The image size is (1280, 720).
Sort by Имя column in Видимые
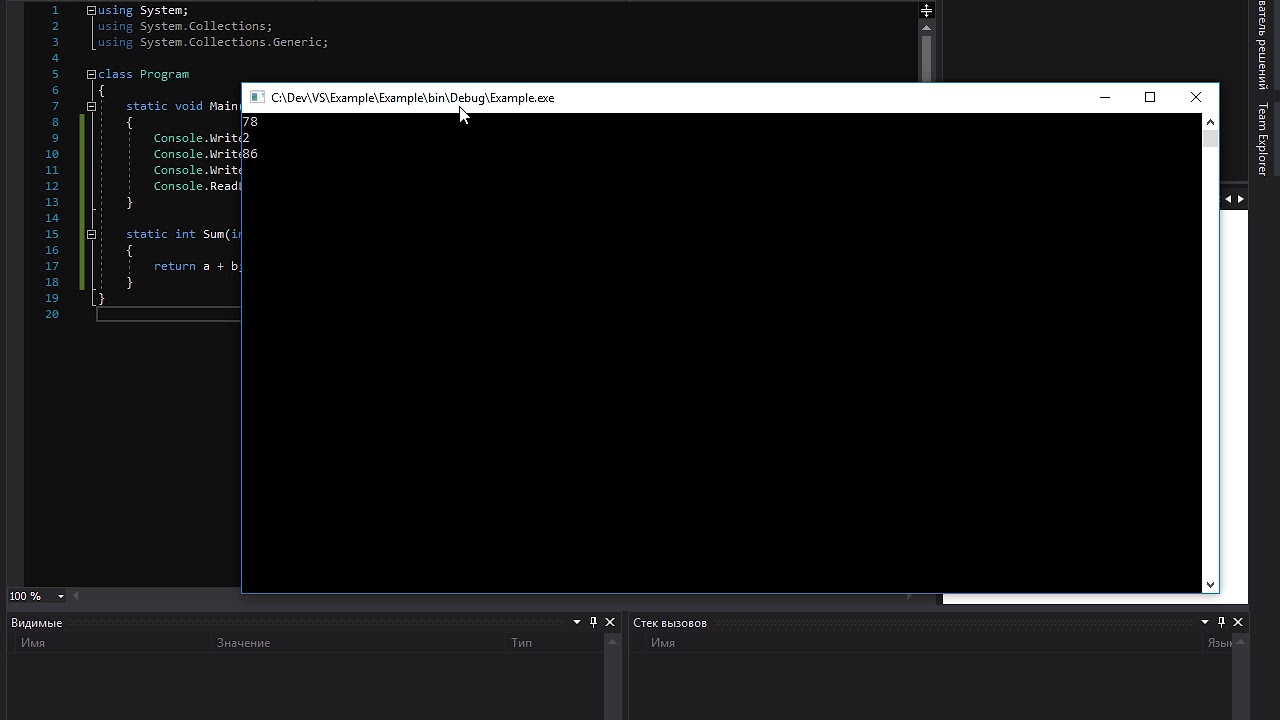click(x=33, y=642)
